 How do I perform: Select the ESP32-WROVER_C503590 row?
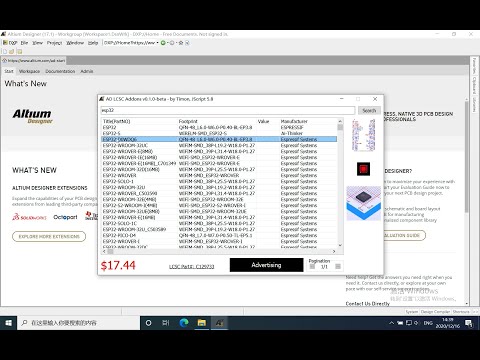[x=219, y=193]
